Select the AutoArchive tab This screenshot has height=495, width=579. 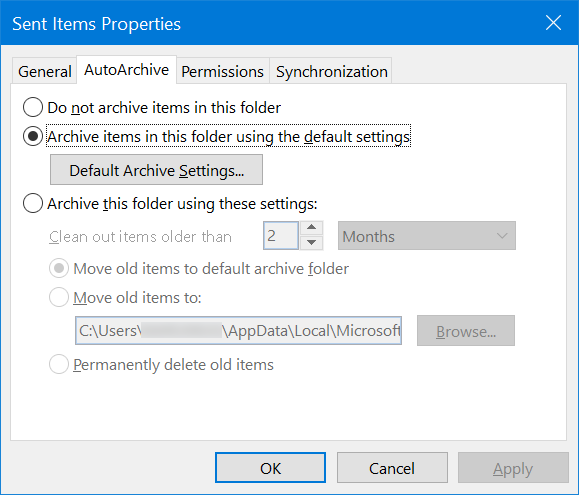pyautogui.click(x=126, y=69)
